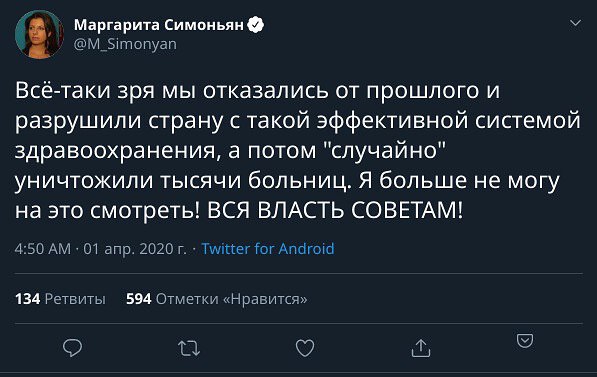Click the words уничтожили тысячи больниц

183,181
